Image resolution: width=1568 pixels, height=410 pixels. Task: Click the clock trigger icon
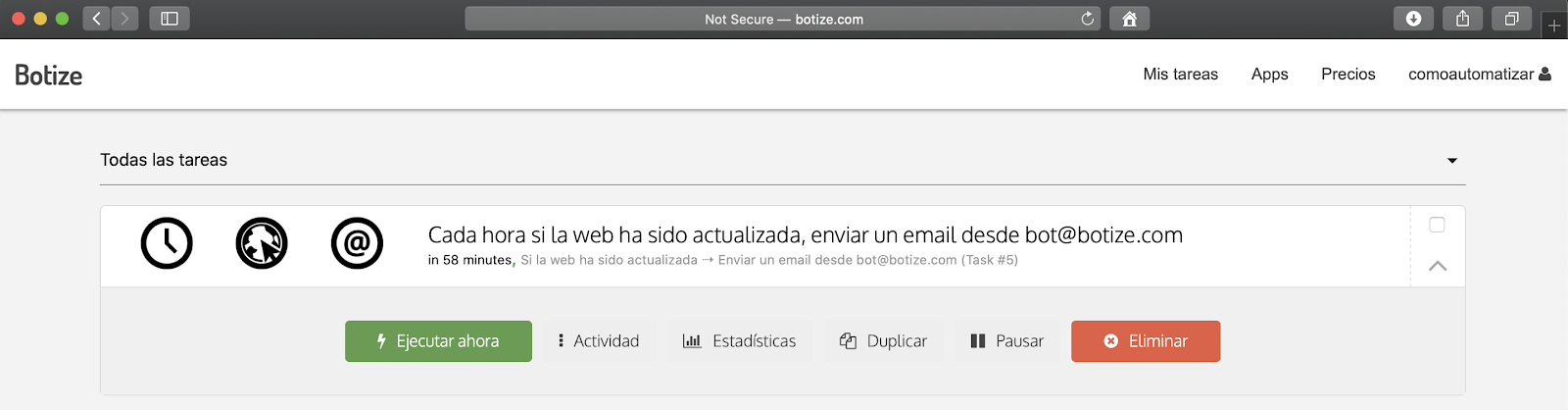(167, 243)
